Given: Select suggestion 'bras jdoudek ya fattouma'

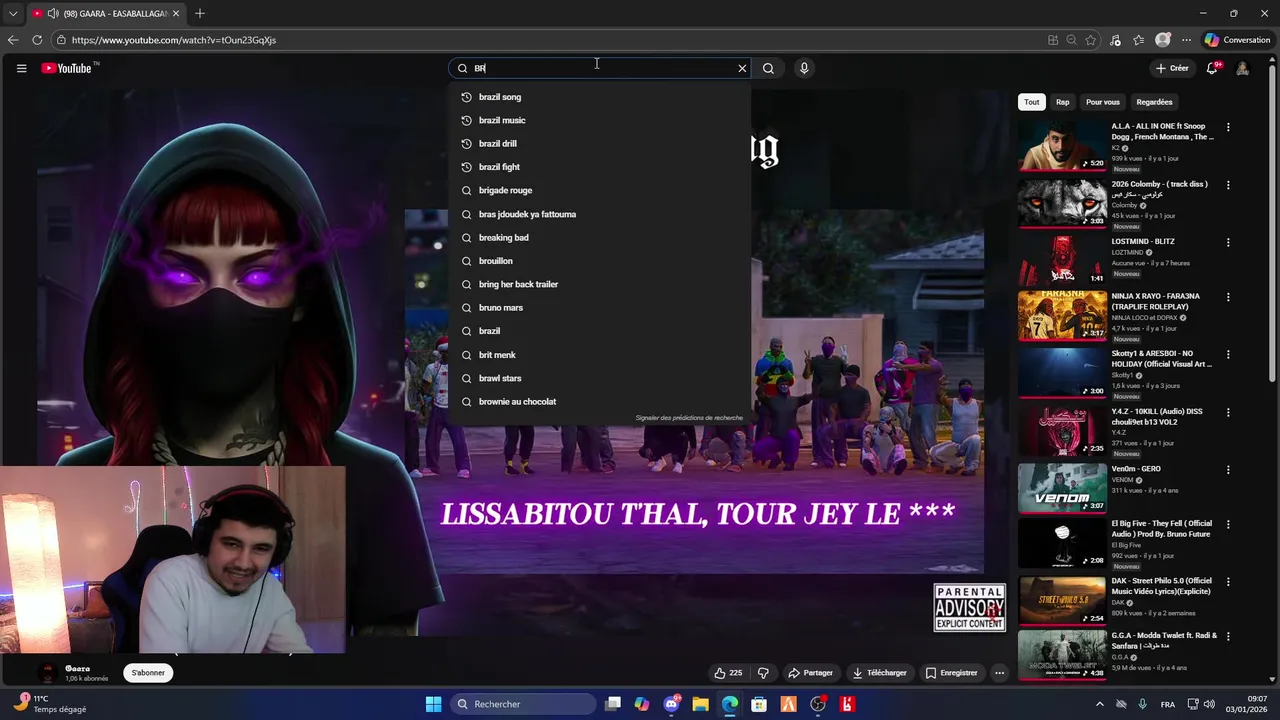Looking at the screenshot, I should [600, 214].
